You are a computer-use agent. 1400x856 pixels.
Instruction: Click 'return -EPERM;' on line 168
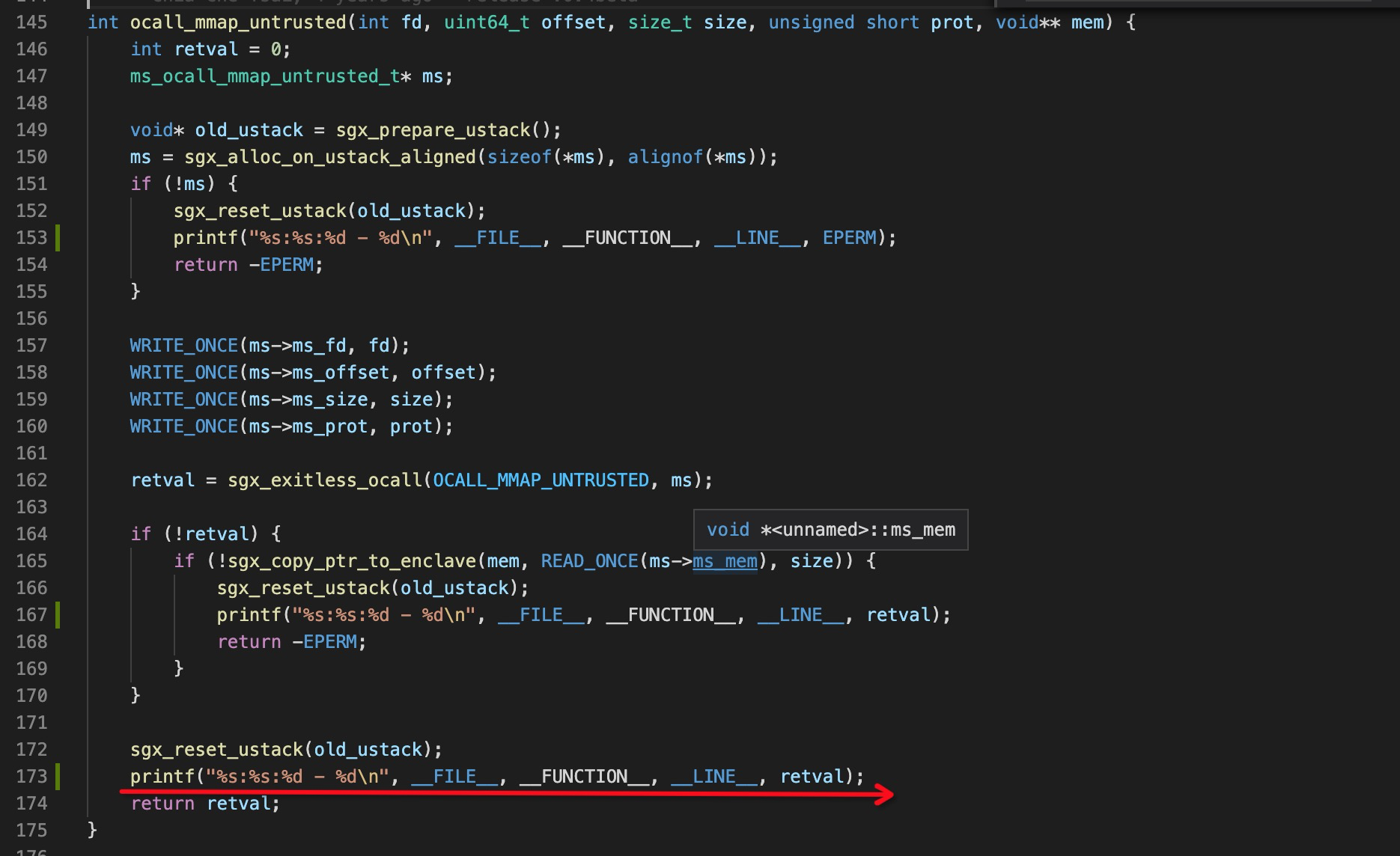pyautogui.click(x=292, y=642)
